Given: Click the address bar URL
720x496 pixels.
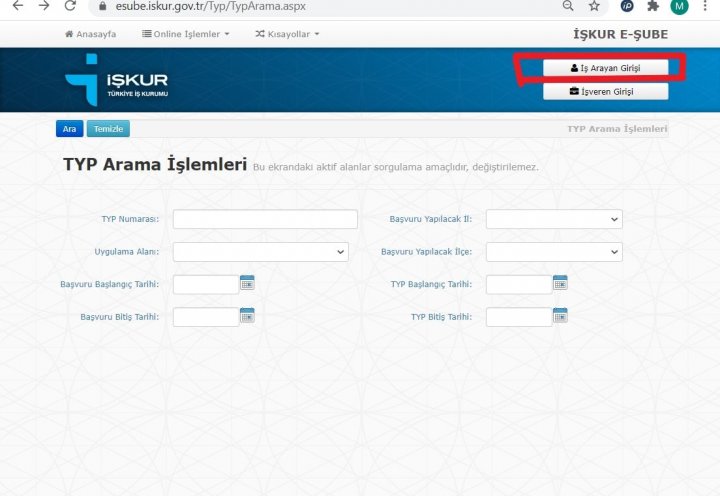Looking at the screenshot, I should [x=210, y=6].
